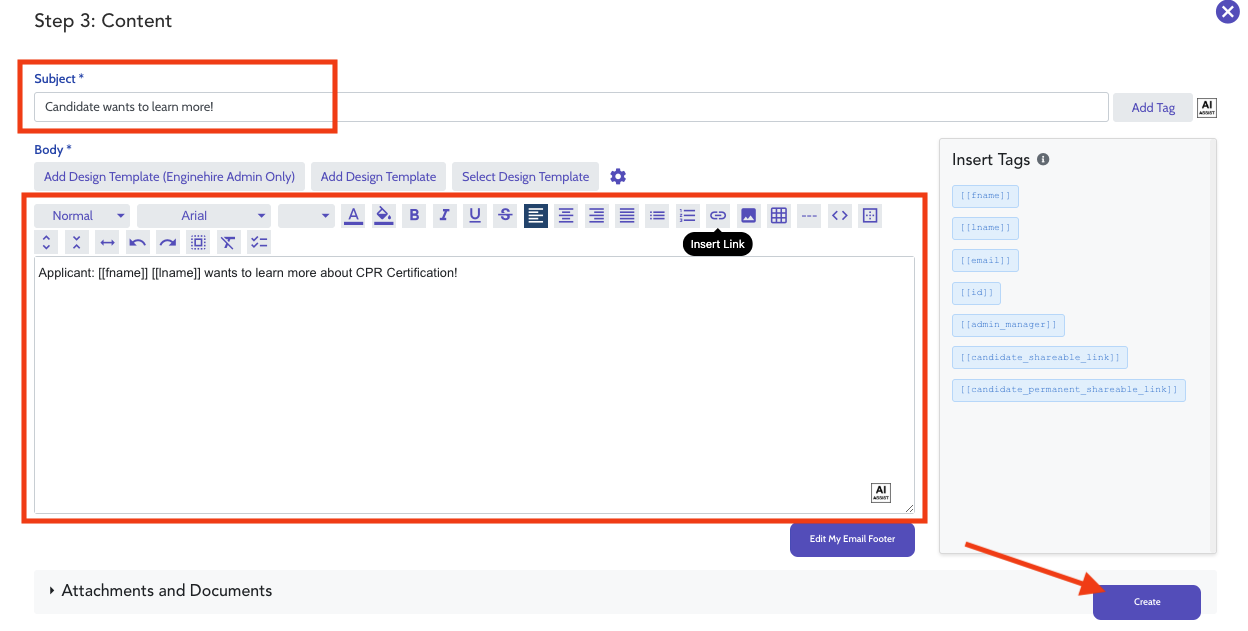Toggle underline formatting on

point(474,215)
